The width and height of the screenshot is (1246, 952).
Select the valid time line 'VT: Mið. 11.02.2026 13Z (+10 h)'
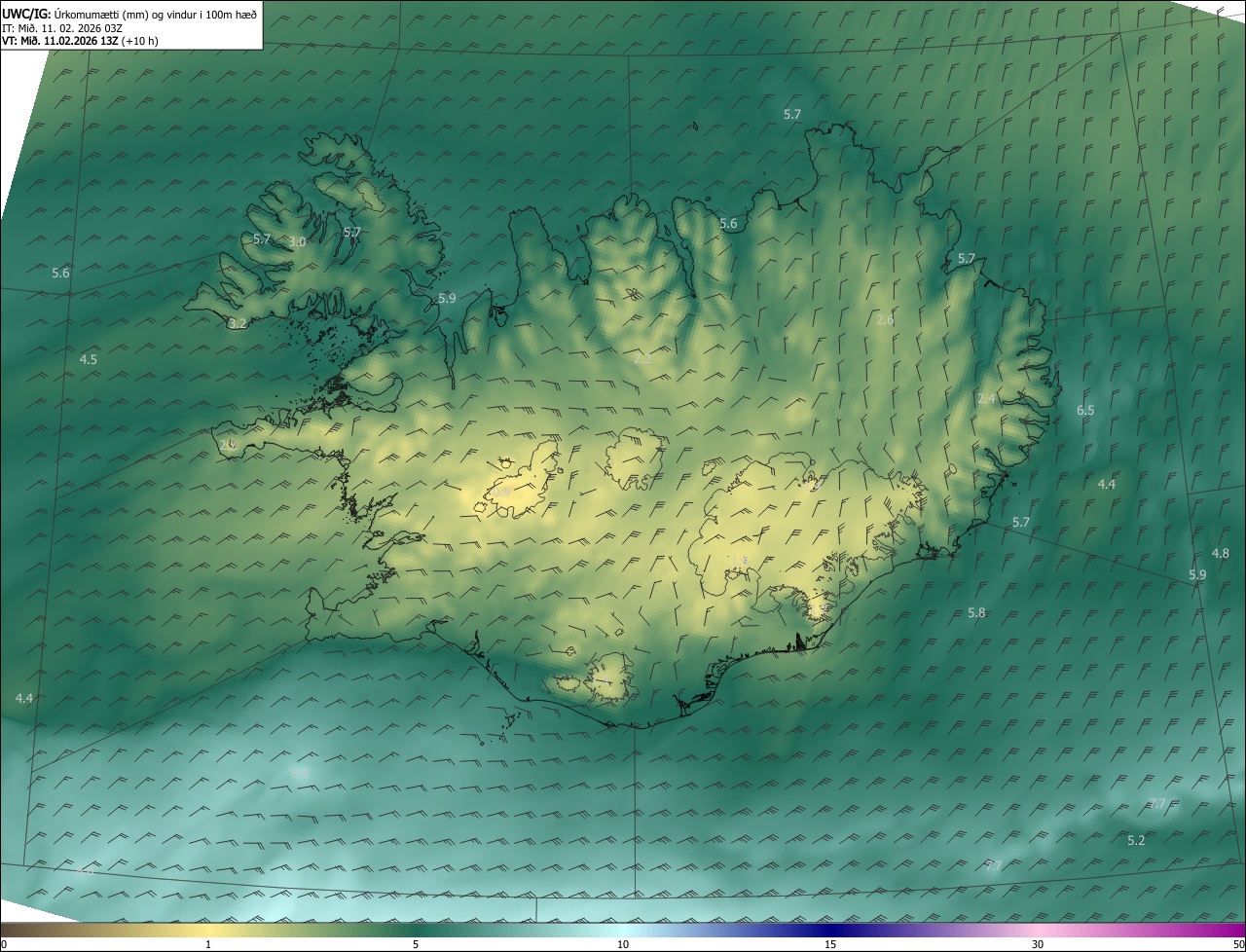point(81,41)
